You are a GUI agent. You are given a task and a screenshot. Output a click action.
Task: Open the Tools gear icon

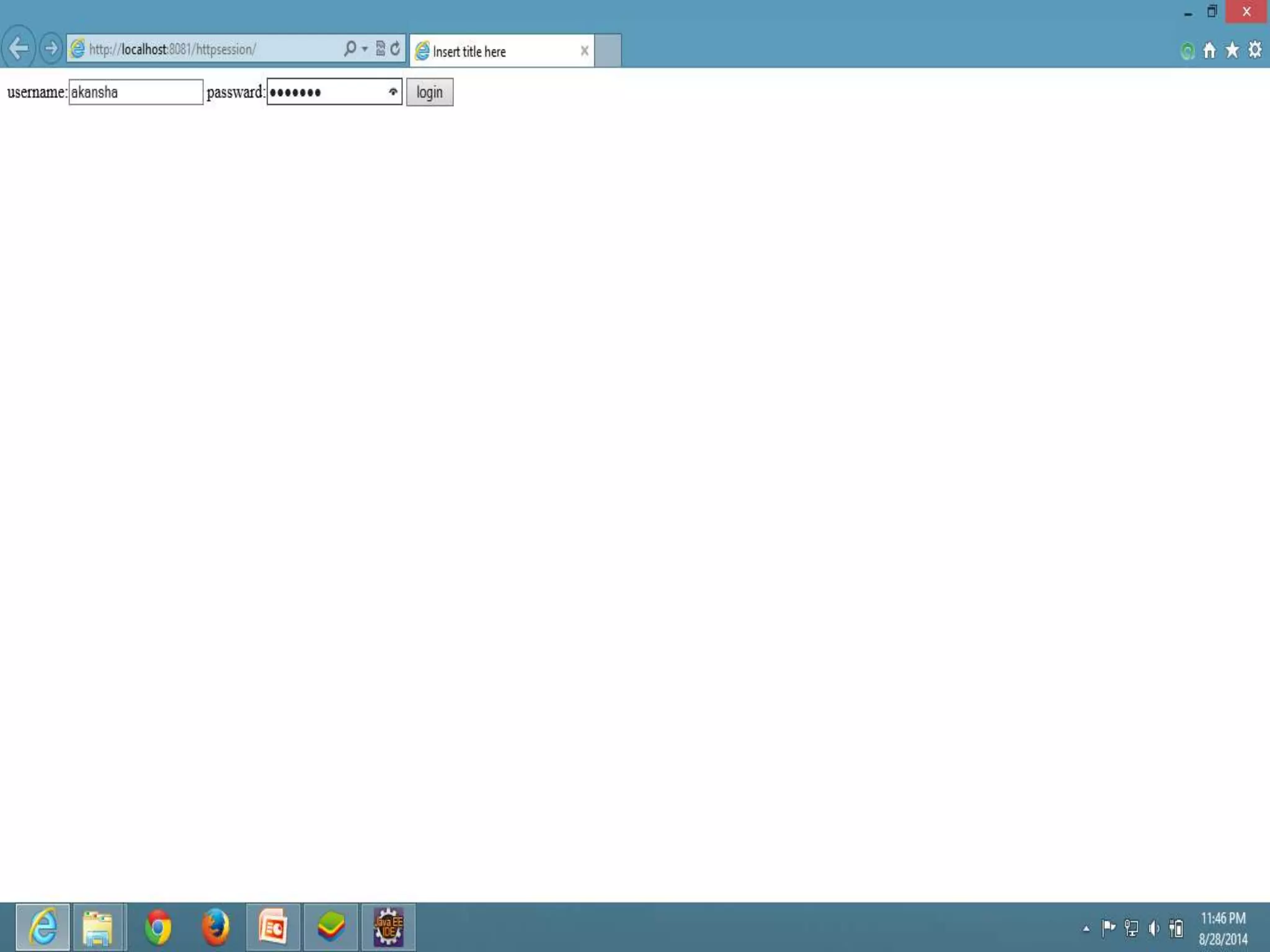pos(1254,50)
